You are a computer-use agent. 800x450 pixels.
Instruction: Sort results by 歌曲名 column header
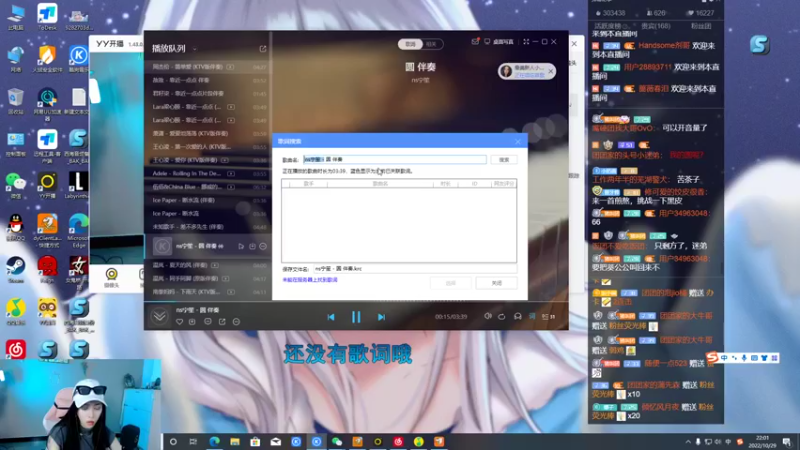tap(380, 184)
